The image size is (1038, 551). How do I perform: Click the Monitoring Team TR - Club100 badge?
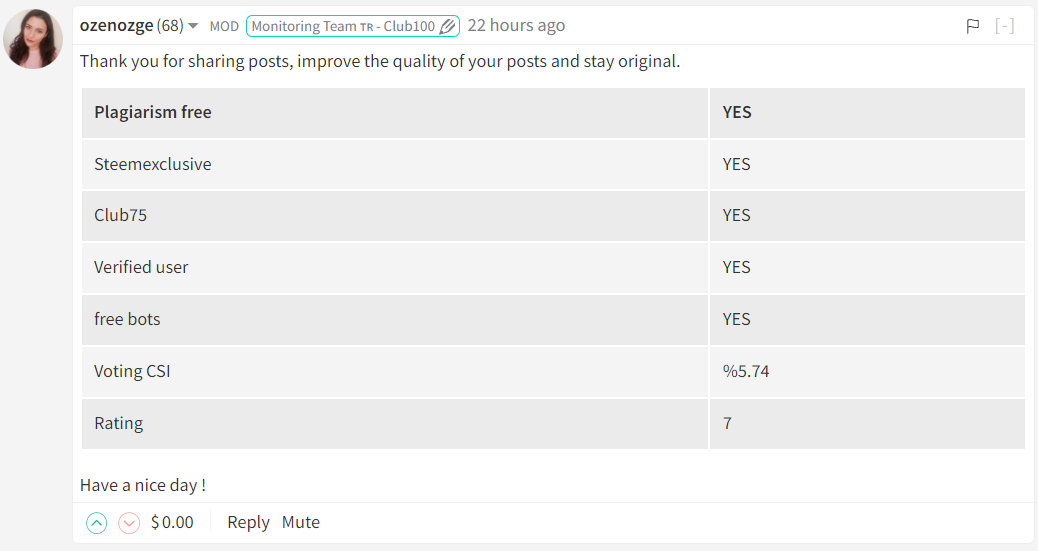tap(353, 26)
